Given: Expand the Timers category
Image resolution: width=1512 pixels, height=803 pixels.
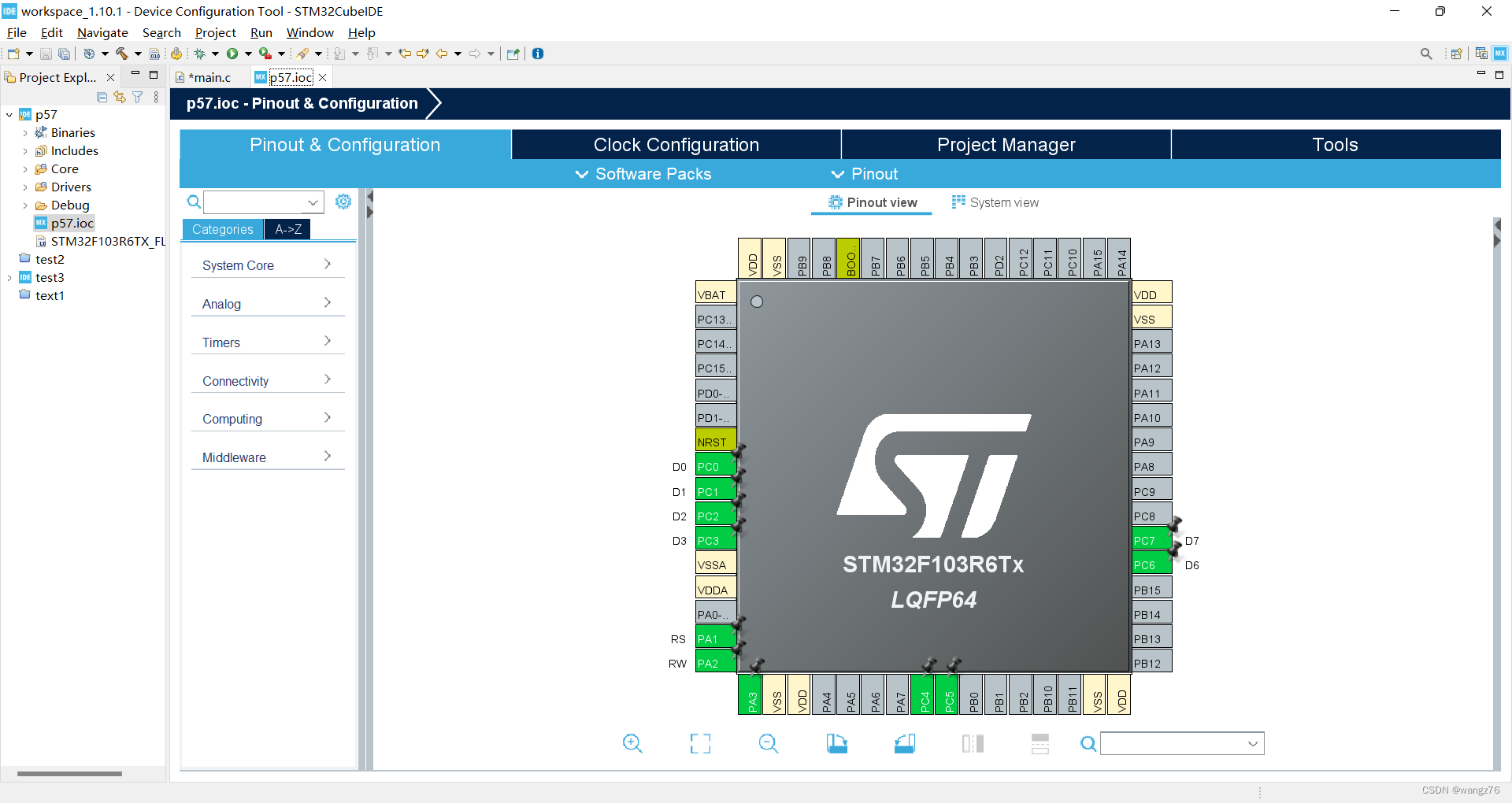Looking at the screenshot, I should click(268, 342).
